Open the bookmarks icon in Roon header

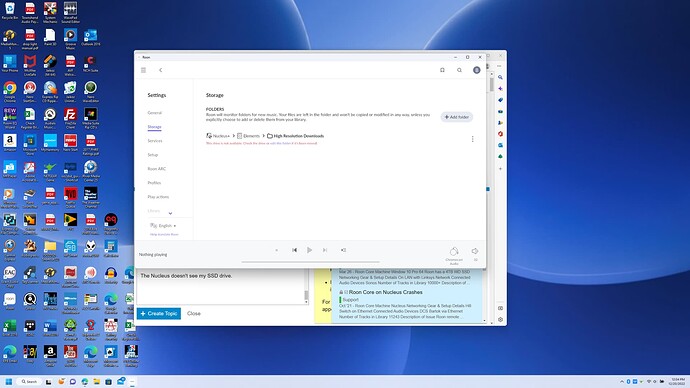[x=442, y=70]
